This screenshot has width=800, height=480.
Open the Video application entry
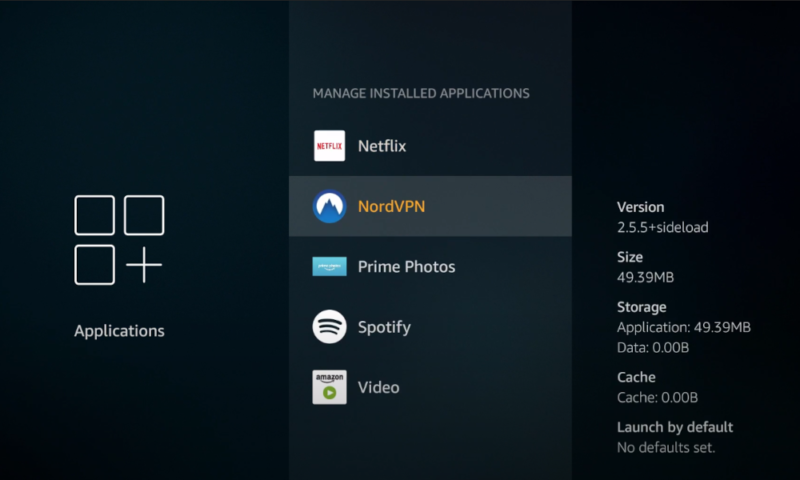point(430,387)
